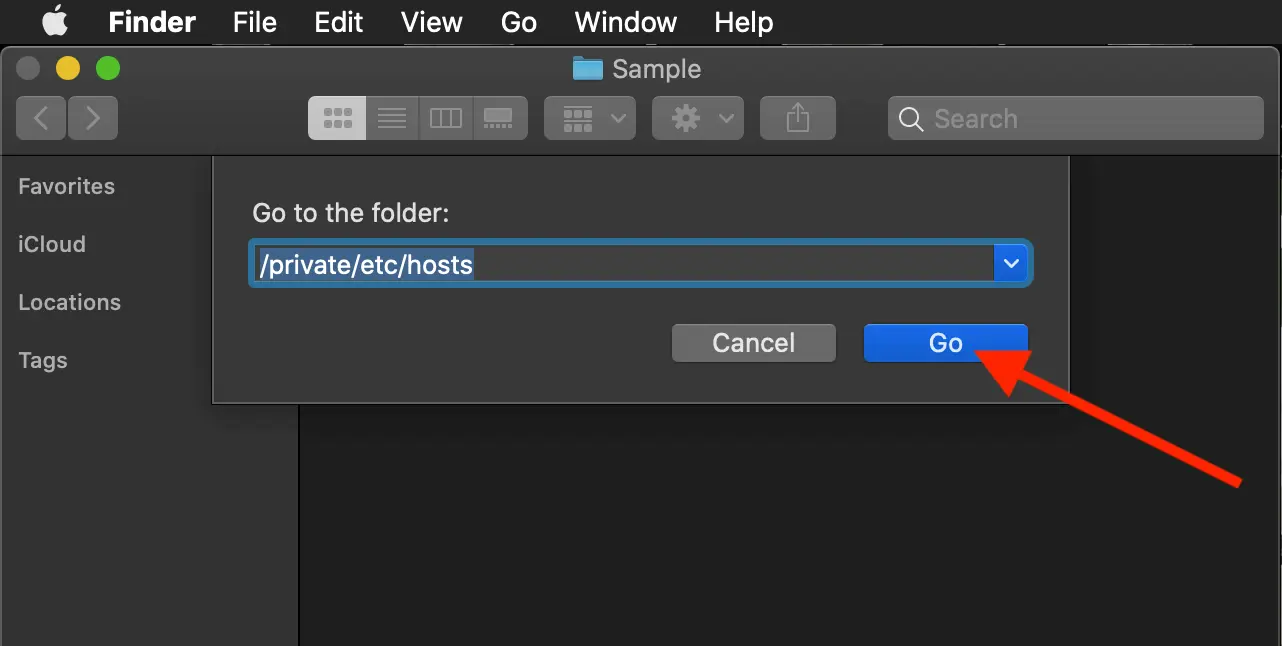
Task: Cancel the Go to Folder dialog
Action: click(x=753, y=342)
